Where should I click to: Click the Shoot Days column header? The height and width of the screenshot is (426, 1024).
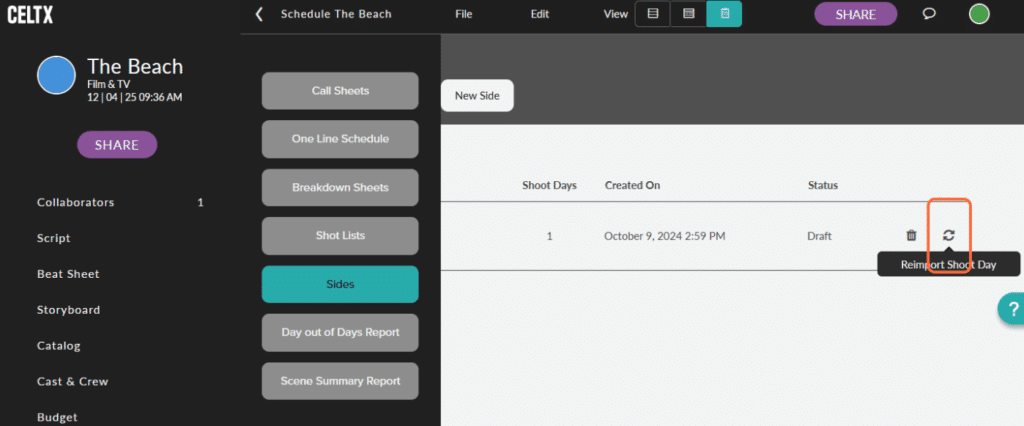(549, 186)
